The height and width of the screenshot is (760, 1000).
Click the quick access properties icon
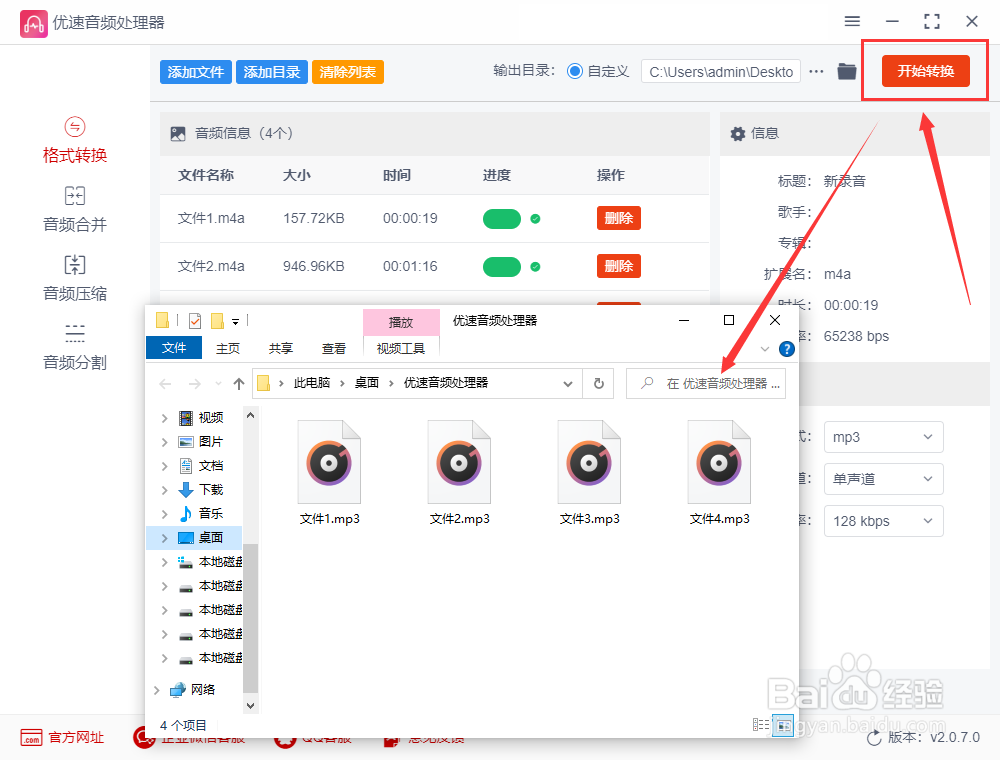[195, 320]
